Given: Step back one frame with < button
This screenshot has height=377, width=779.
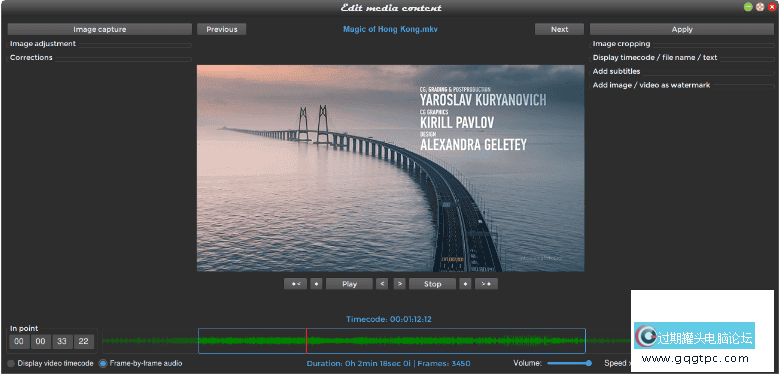Looking at the screenshot, I should 382,284.
